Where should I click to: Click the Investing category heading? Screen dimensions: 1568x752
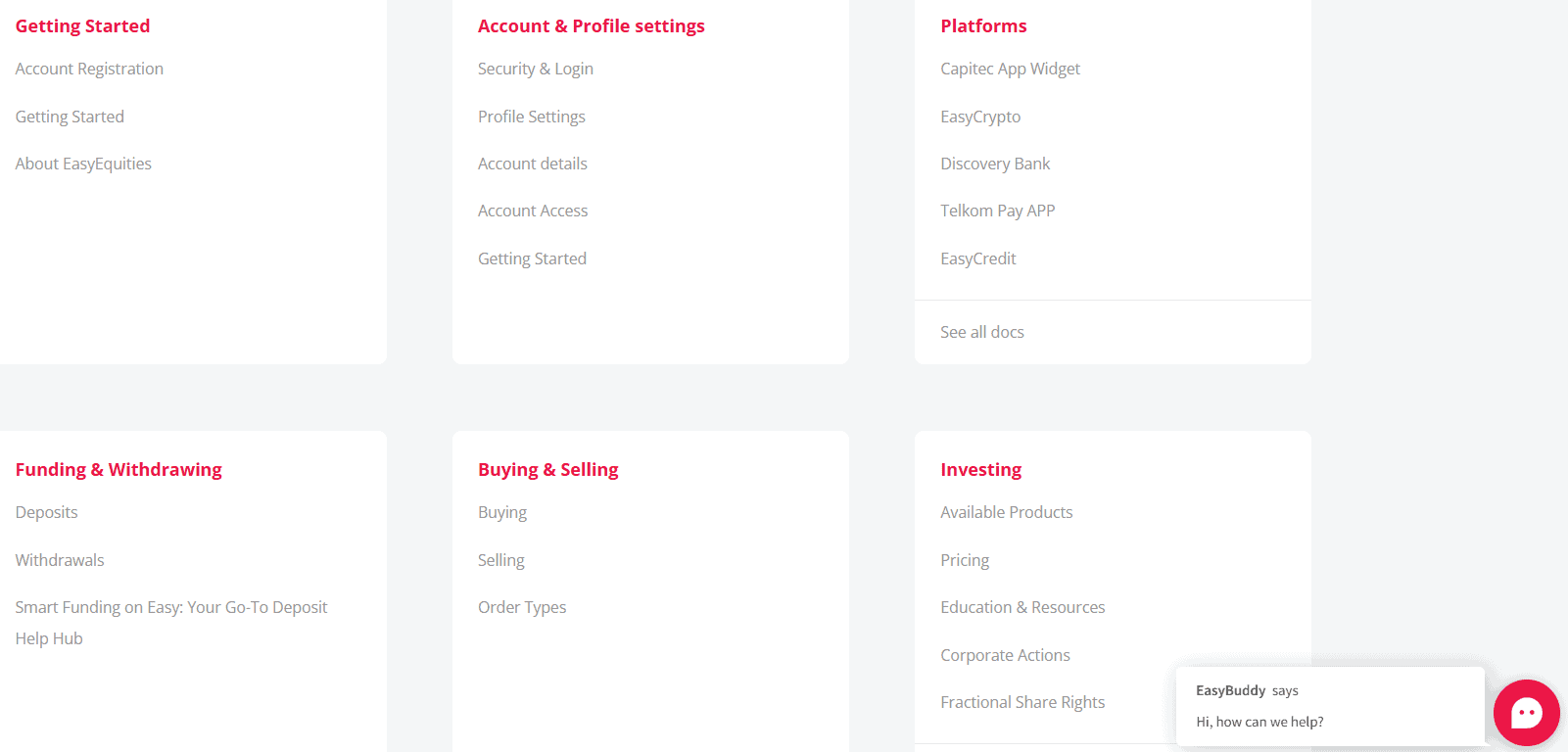(x=980, y=469)
